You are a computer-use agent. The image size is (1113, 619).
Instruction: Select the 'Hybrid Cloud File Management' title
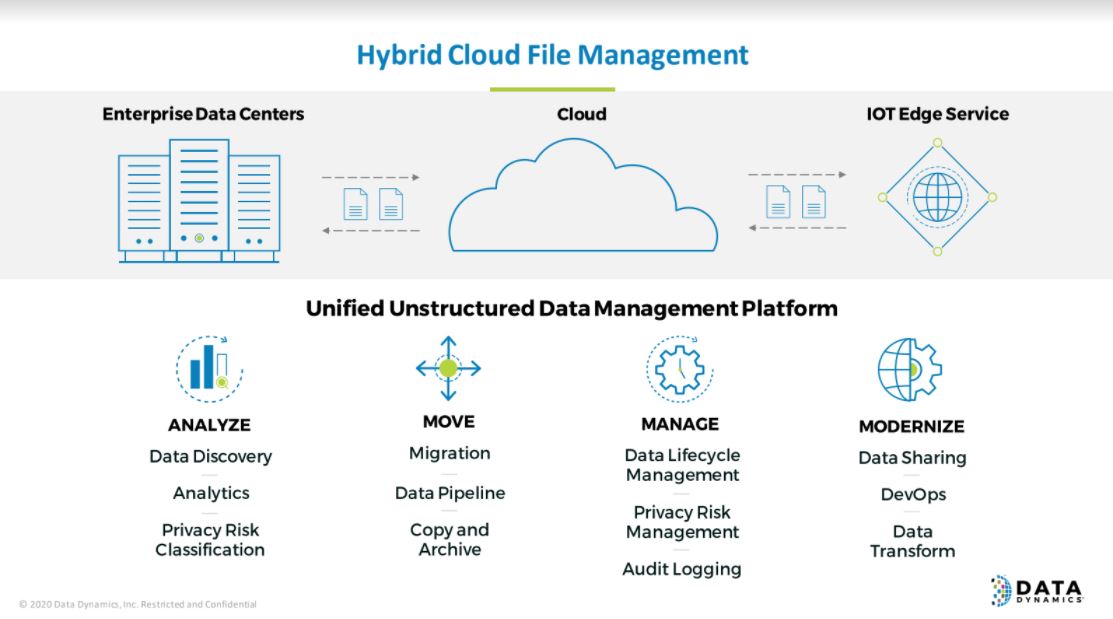(552, 55)
